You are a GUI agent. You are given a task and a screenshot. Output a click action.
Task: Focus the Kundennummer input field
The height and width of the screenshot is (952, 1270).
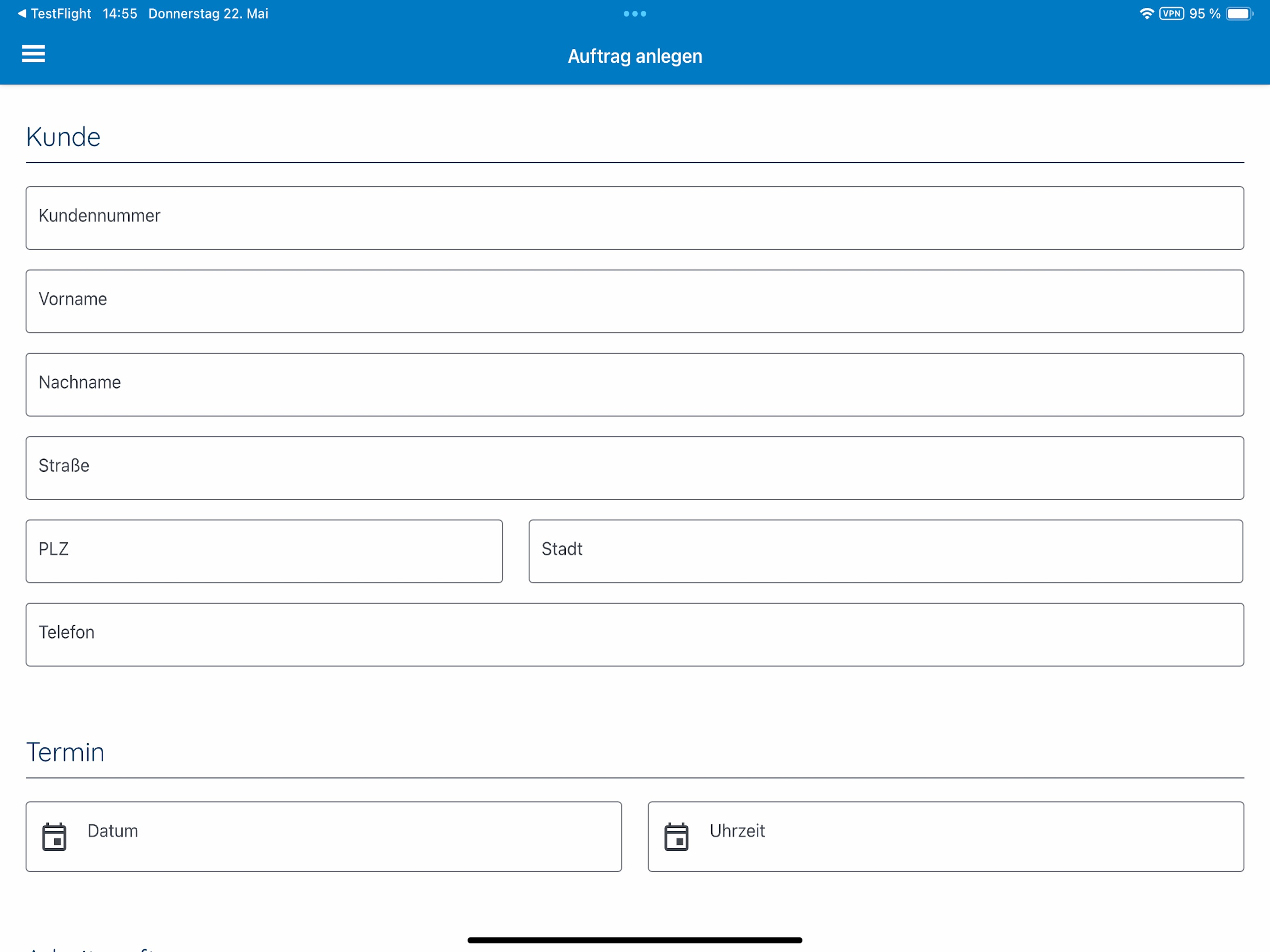coord(635,218)
